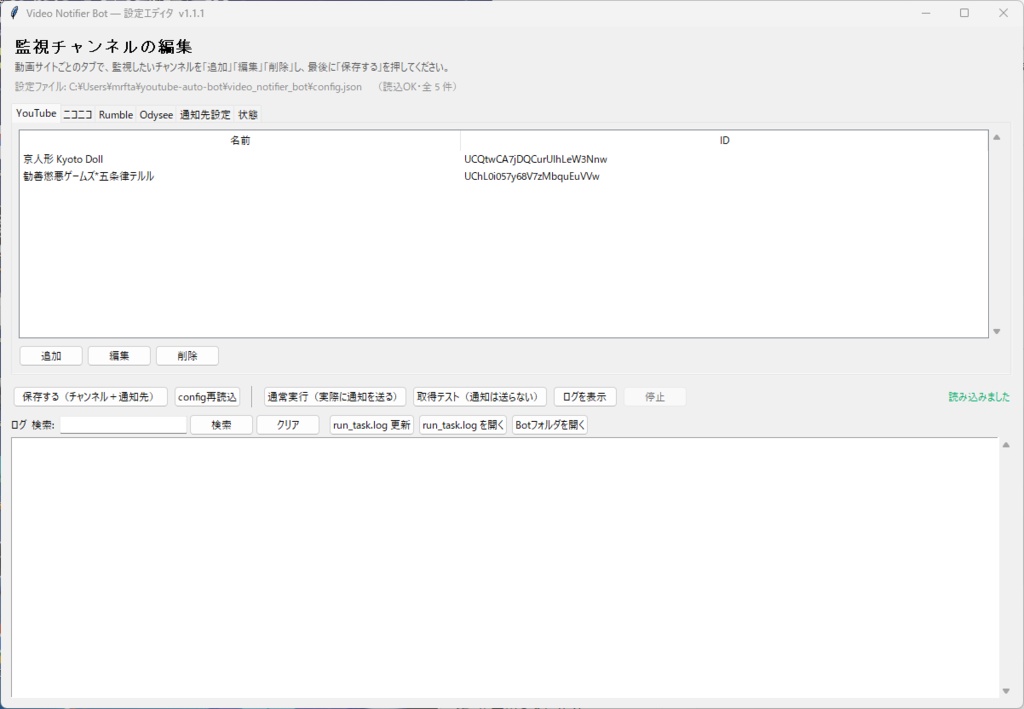The height and width of the screenshot is (709, 1024).
Task: Clear log search with クリア
Action: click(288, 425)
